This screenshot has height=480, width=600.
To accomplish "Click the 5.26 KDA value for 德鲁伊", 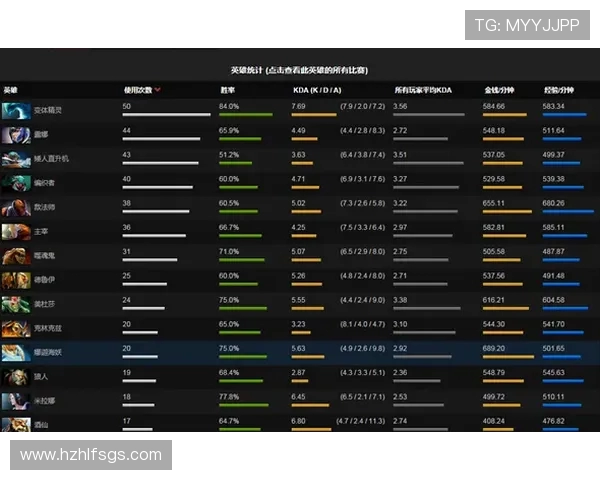I will pyautogui.click(x=298, y=276).
